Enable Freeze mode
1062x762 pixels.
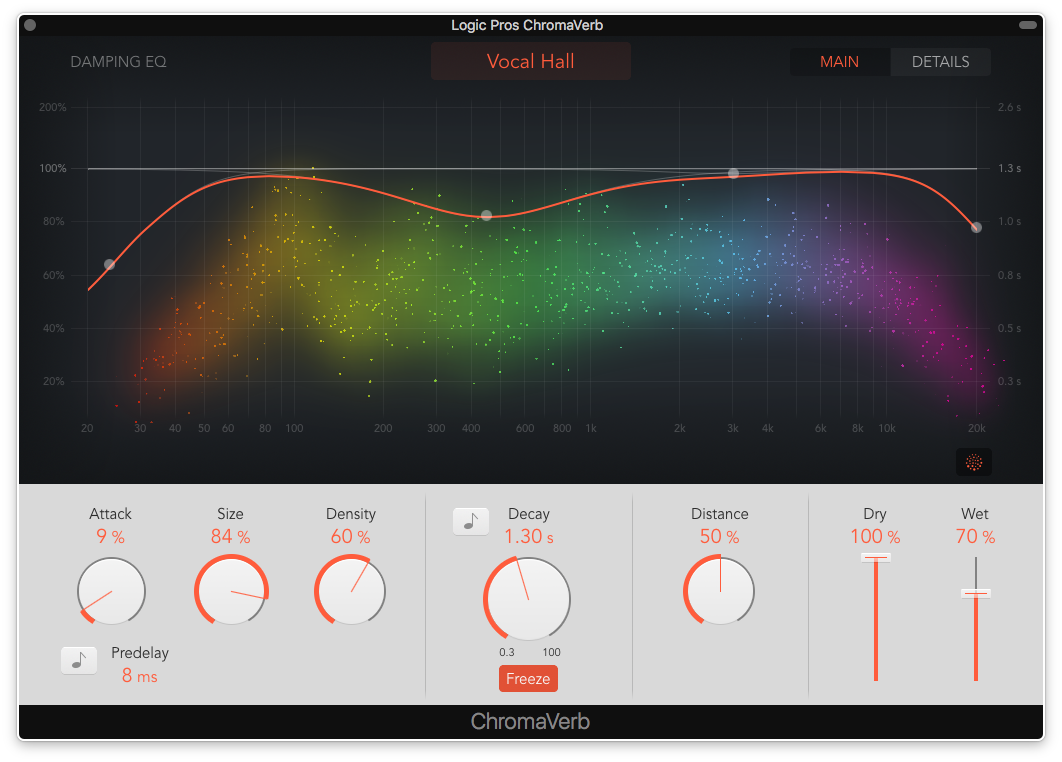pos(528,678)
